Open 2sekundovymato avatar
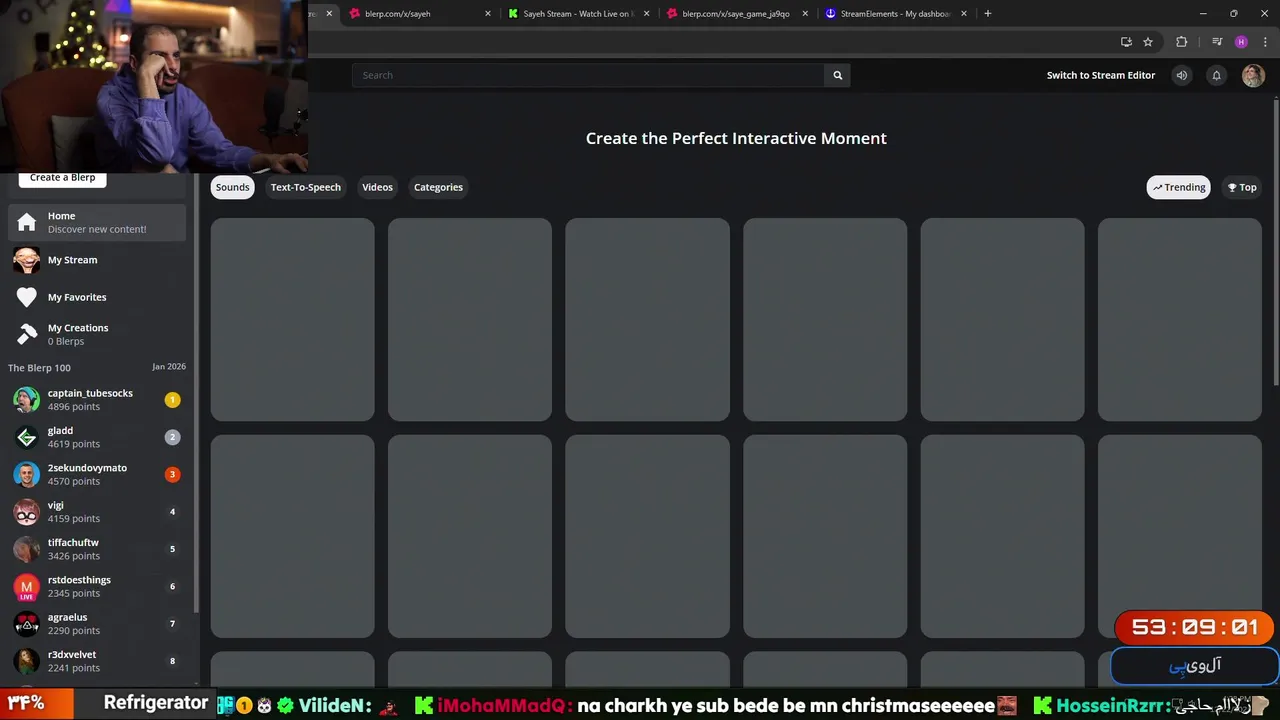 coord(27,474)
